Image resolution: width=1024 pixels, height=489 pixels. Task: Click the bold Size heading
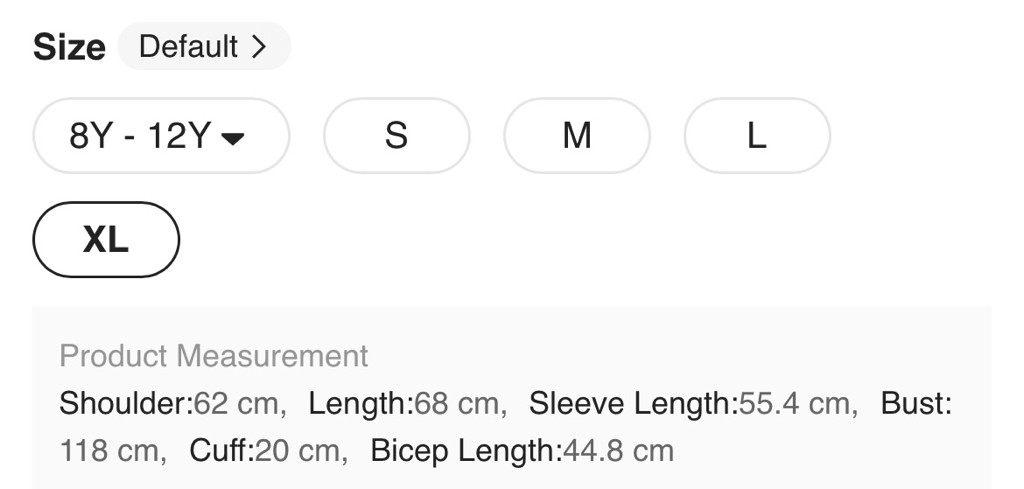[x=69, y=47]
